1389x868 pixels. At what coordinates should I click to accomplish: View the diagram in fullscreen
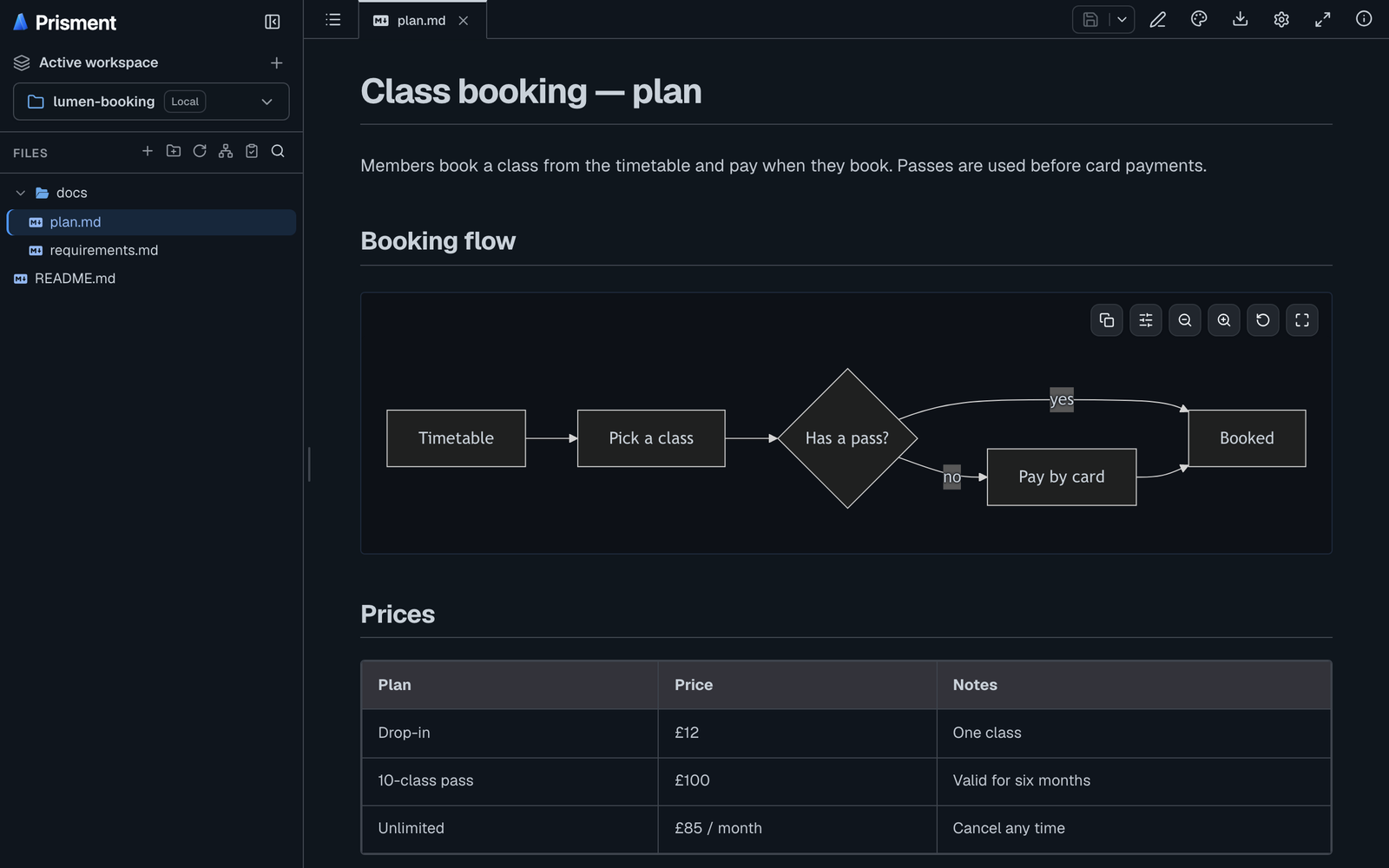pos(1302,320)
